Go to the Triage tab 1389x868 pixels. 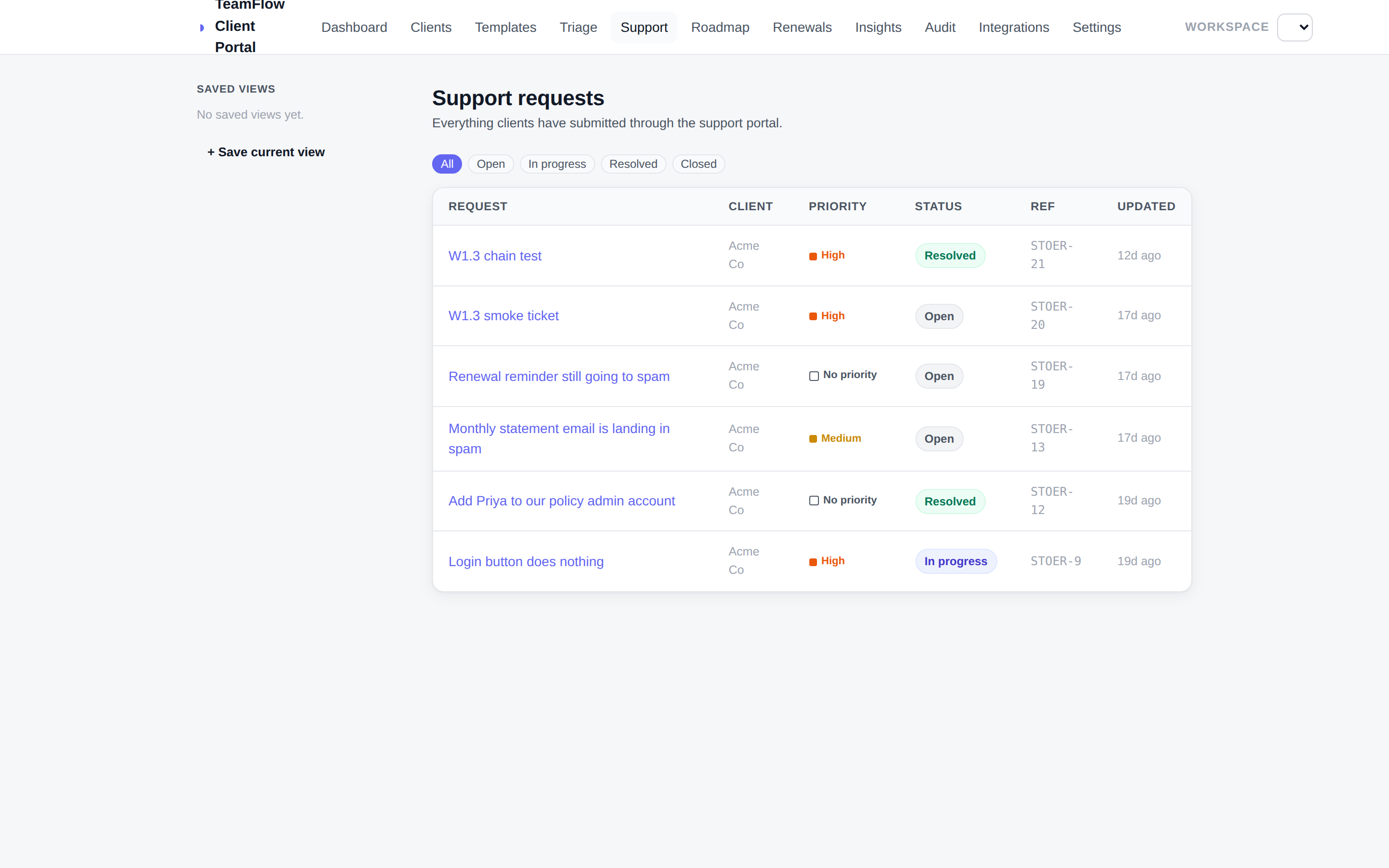(578, 27)
